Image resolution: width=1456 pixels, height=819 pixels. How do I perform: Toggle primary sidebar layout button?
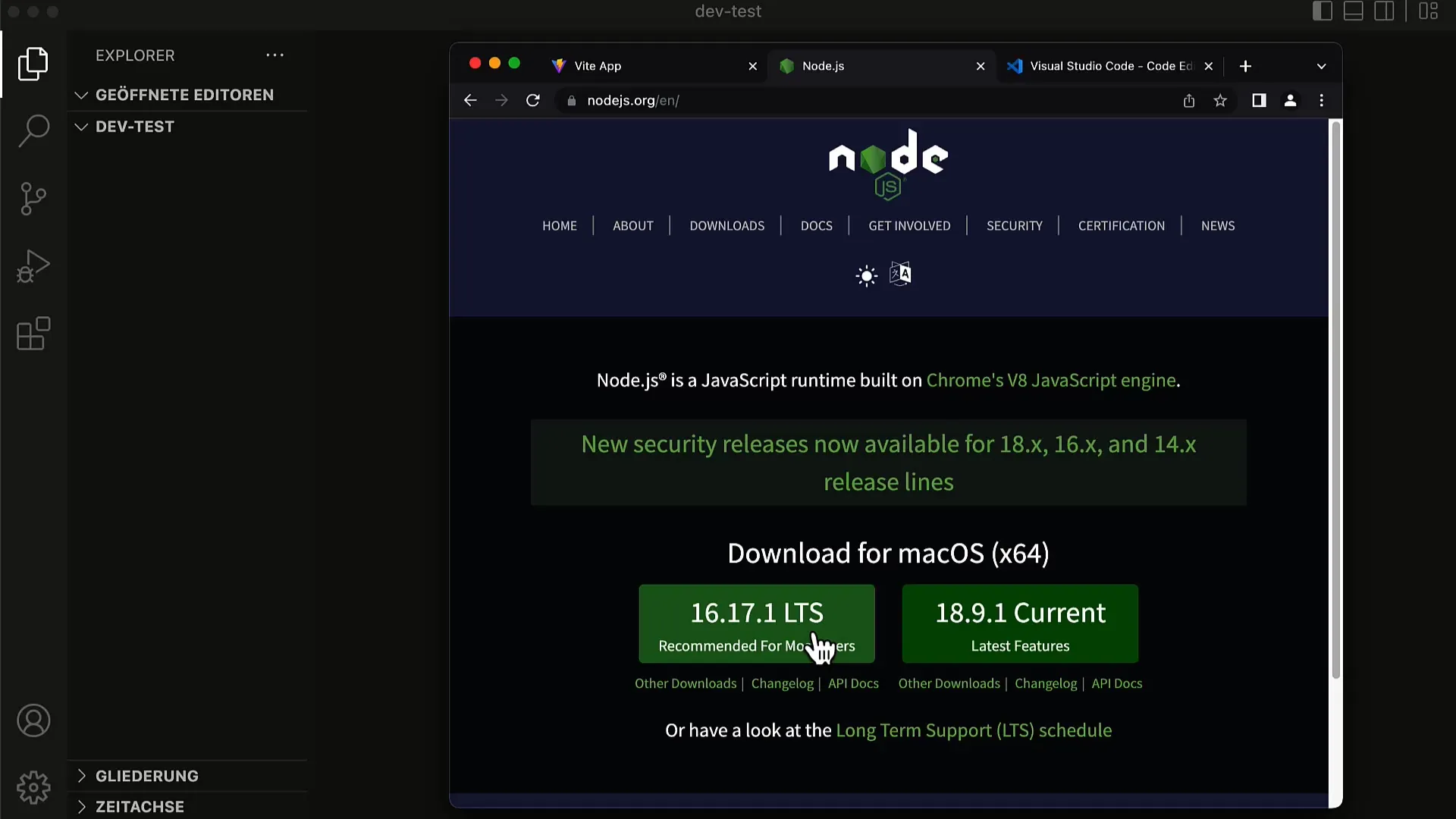click(1322, 11)
